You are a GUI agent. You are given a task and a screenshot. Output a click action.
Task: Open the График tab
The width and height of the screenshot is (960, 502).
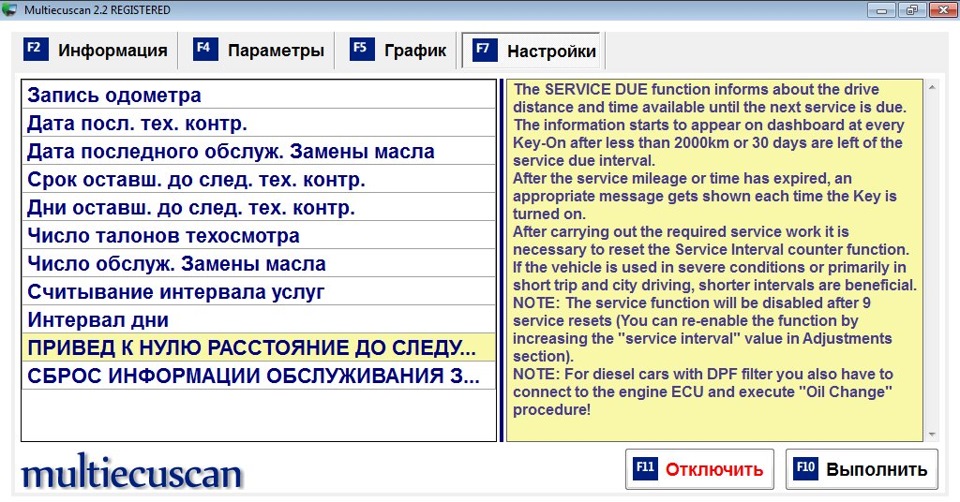coord(397,50)
